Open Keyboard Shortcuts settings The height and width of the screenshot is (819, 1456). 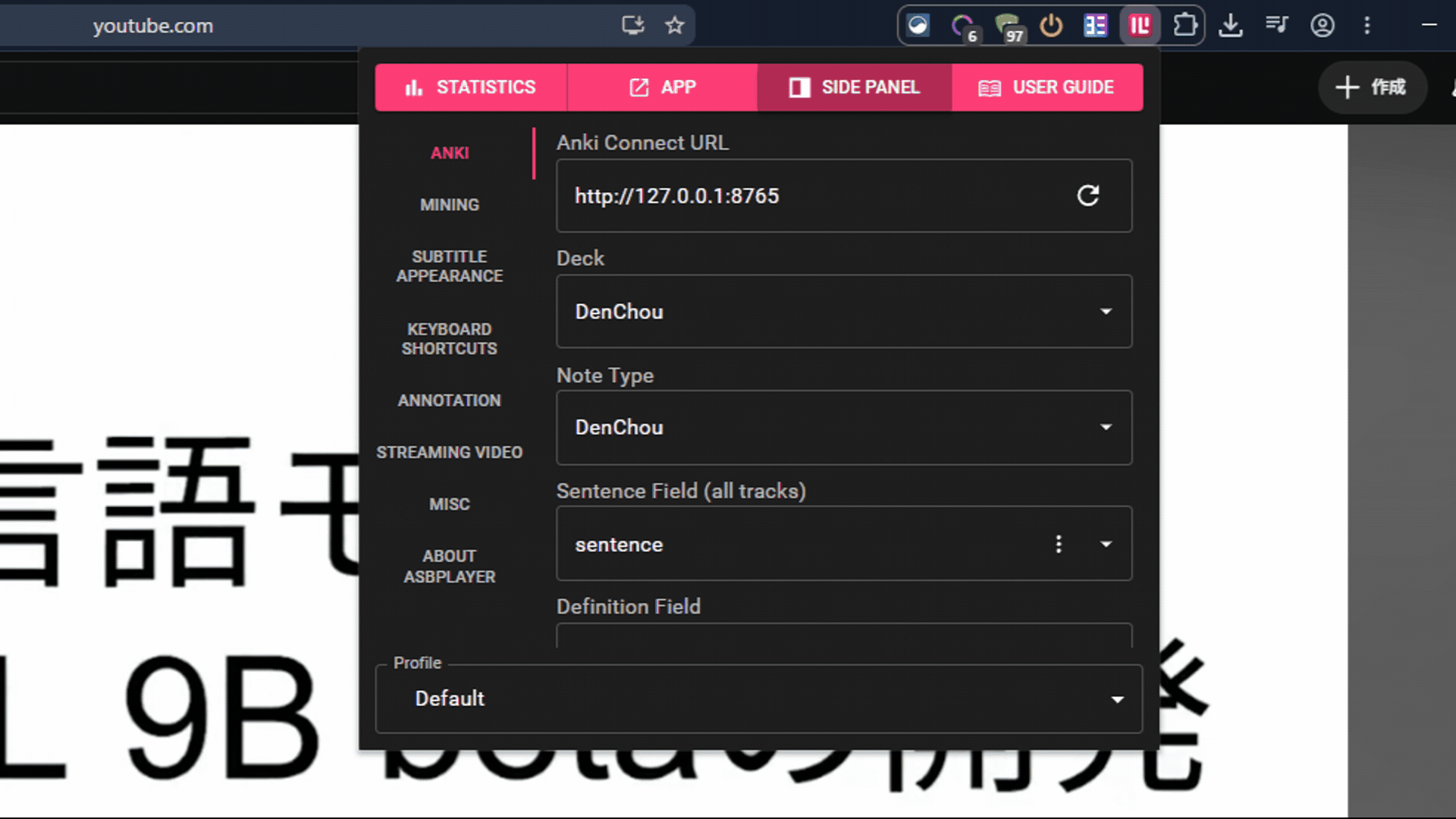point(450,339)
